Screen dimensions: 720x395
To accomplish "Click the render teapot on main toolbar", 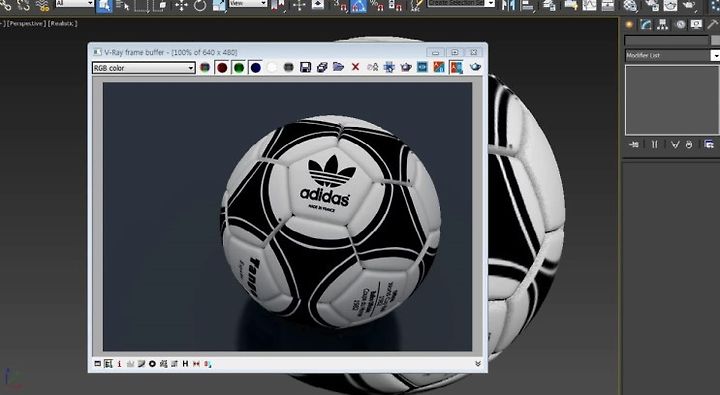I will (689, 5).
